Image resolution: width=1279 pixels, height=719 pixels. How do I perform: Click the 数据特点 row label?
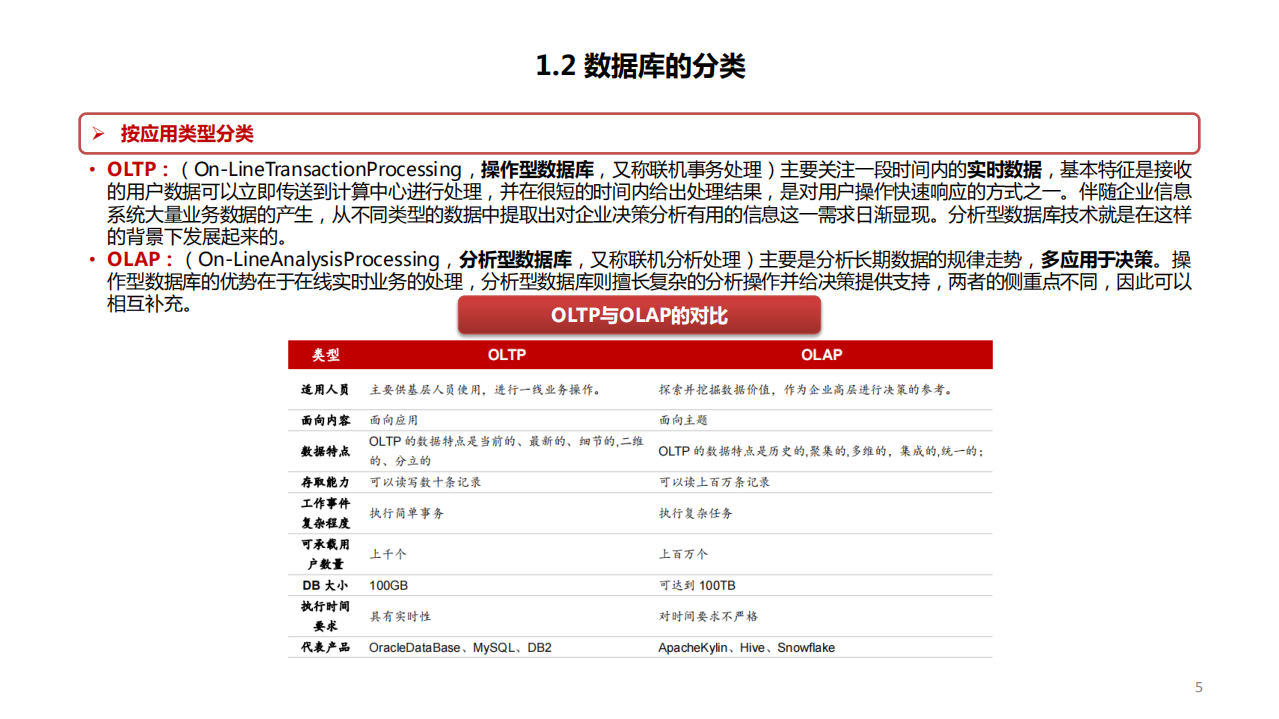pos(324,451)
